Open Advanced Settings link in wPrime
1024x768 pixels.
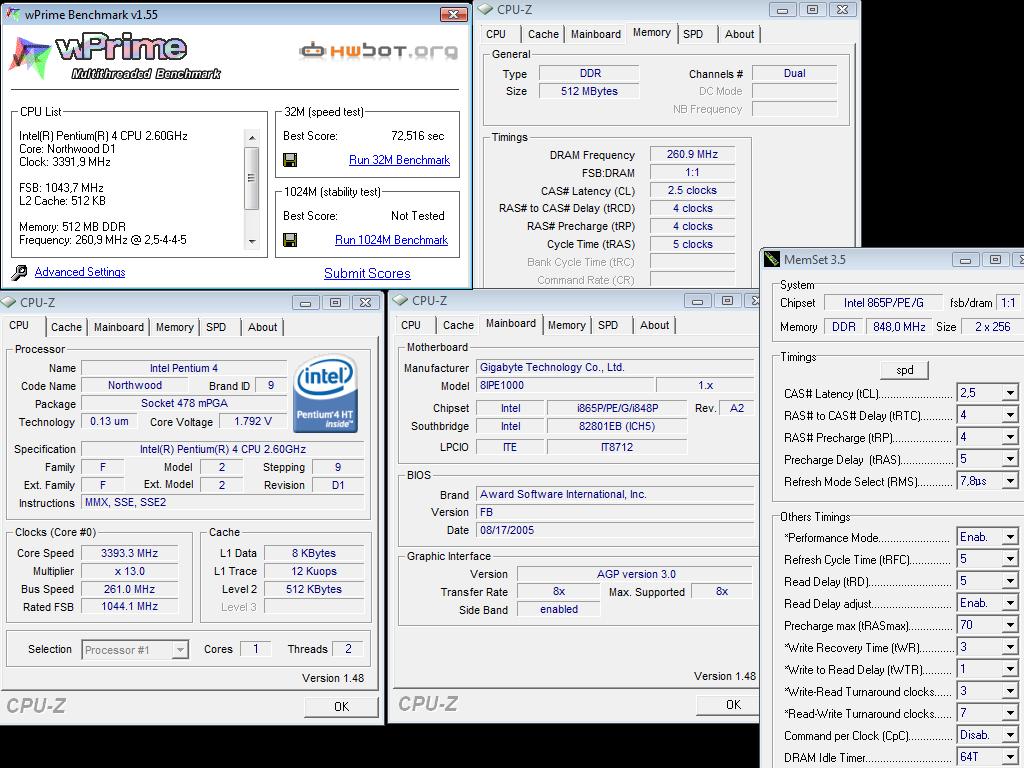point(80,272)
